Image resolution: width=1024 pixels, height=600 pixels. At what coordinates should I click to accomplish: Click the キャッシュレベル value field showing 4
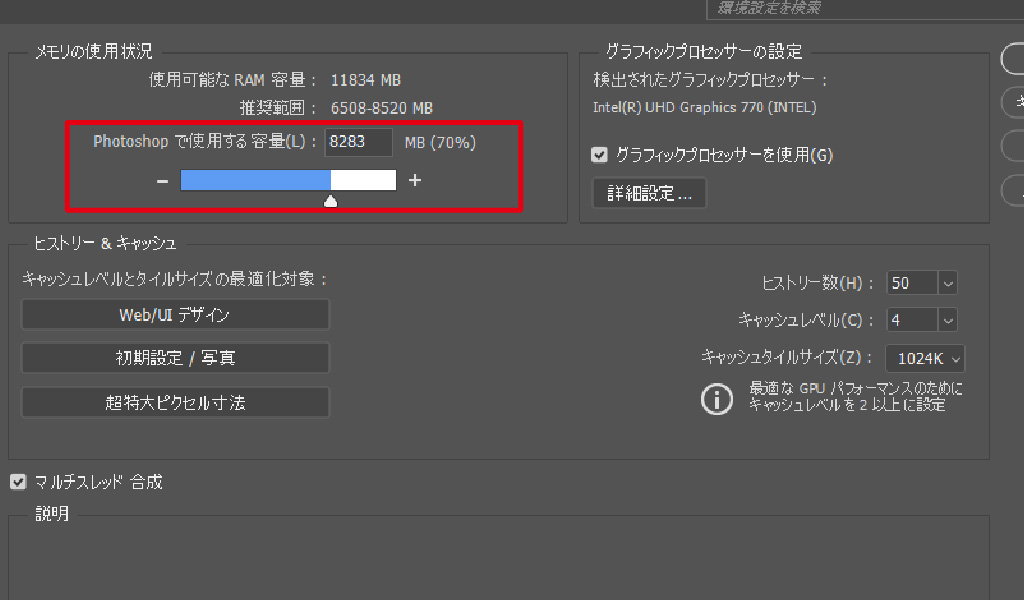click(x=911, y=320)
